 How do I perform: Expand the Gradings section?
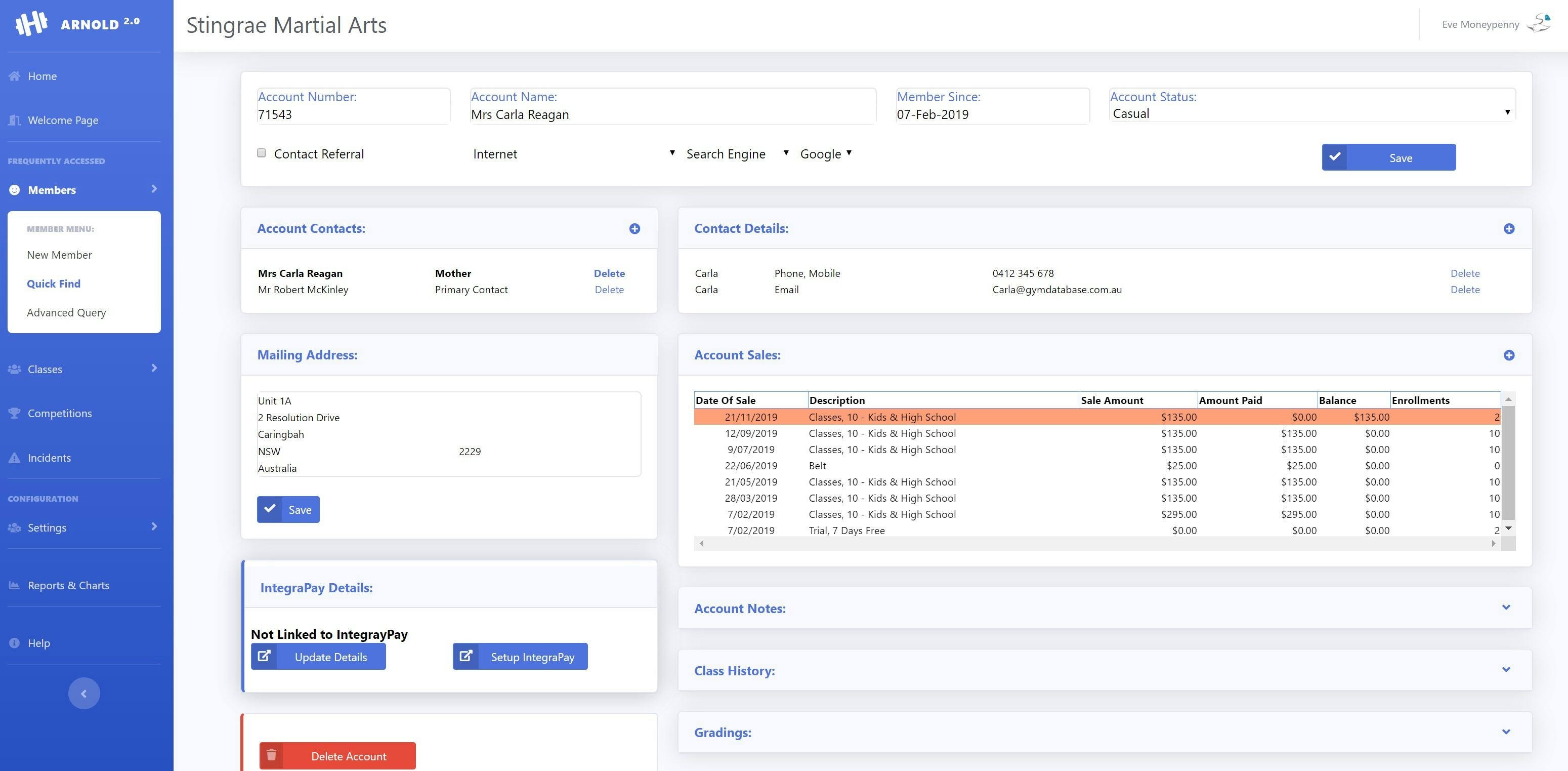coord(1506,732)
